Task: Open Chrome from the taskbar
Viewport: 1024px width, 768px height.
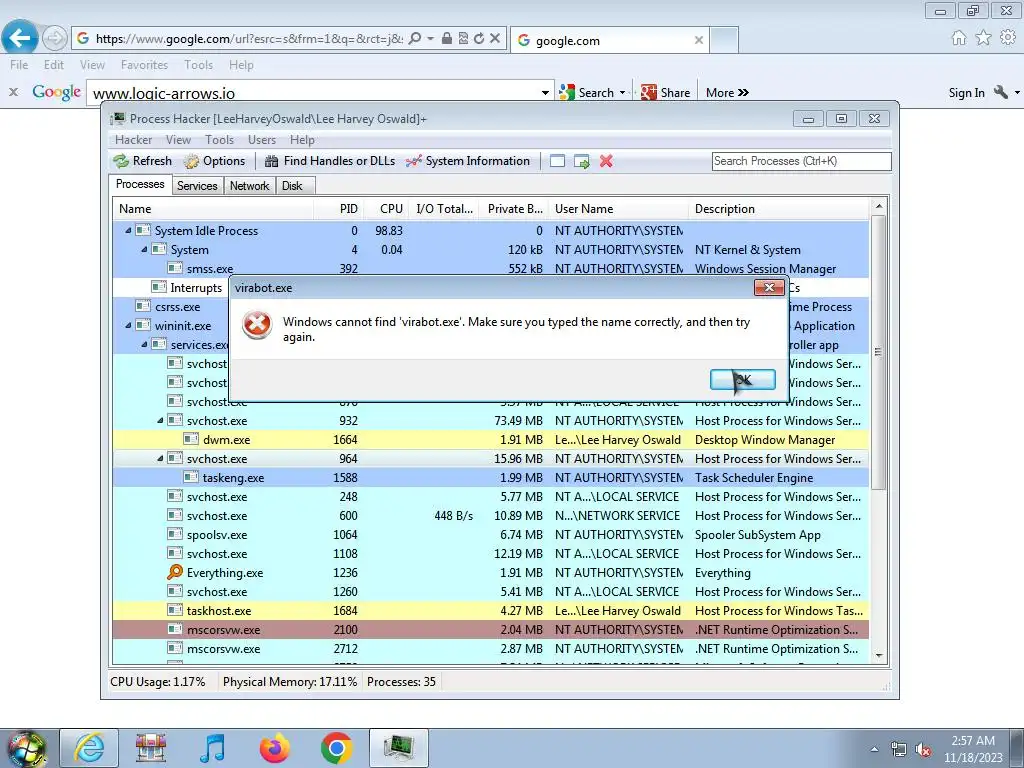Action: [336, 748]
